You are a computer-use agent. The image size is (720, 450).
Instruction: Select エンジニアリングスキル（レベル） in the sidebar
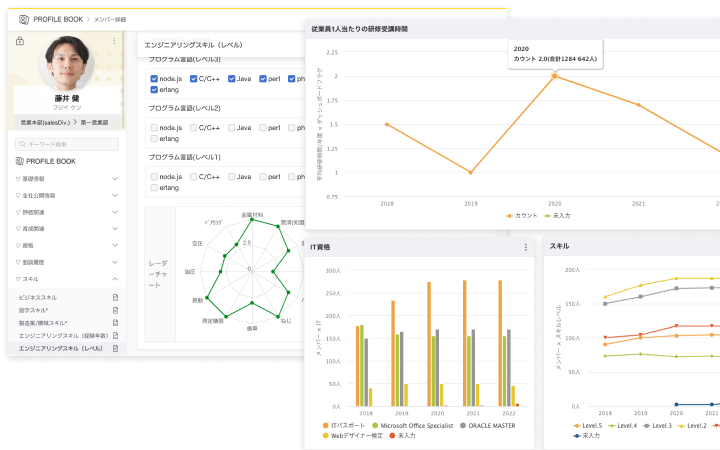60,349
